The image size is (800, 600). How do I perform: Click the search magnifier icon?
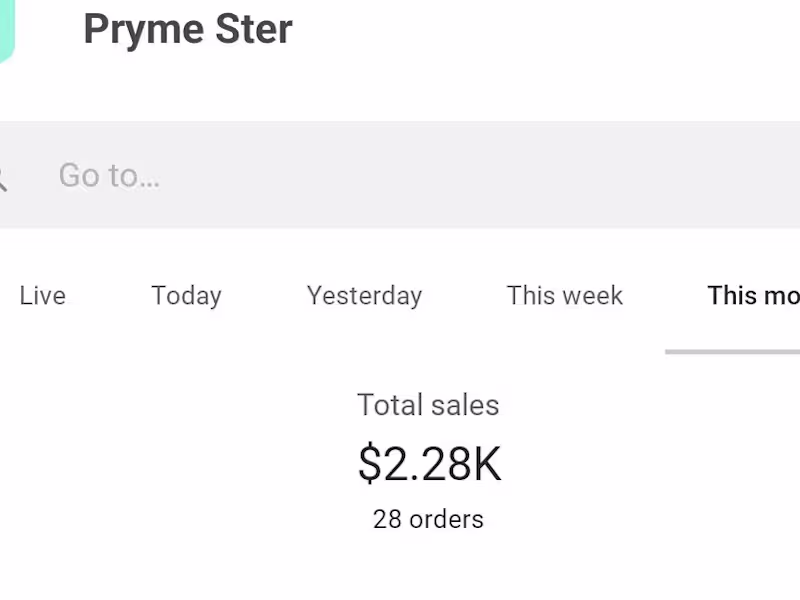[3, 178]
